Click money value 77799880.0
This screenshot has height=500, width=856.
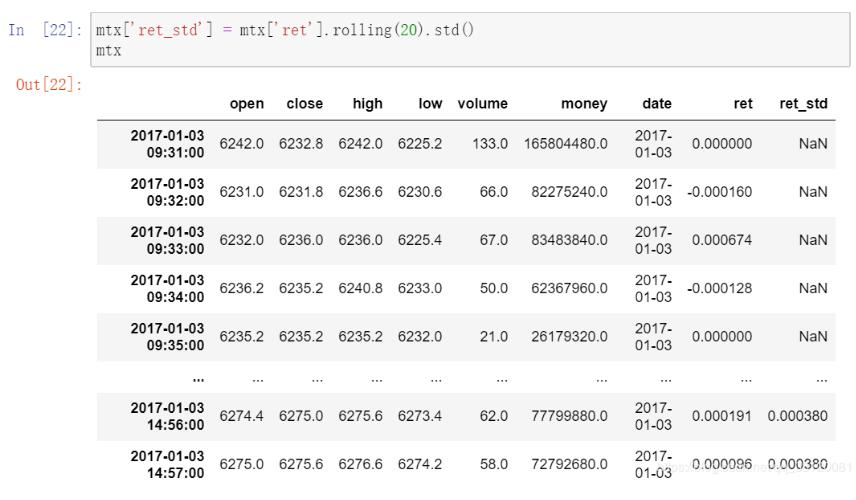pos(569,416)
